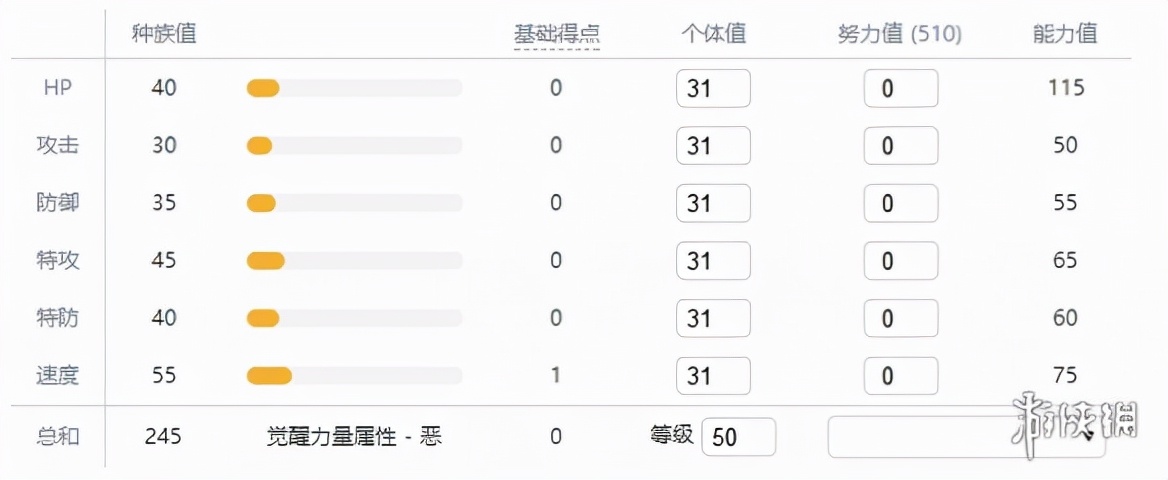Open the dropdown next to the level field

point(967,437)
